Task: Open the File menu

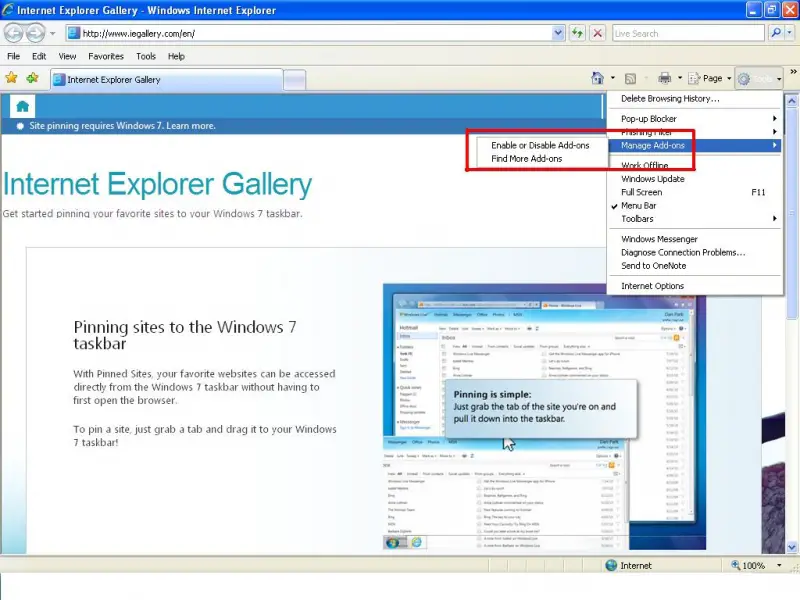Action: [x=14, y=56]
